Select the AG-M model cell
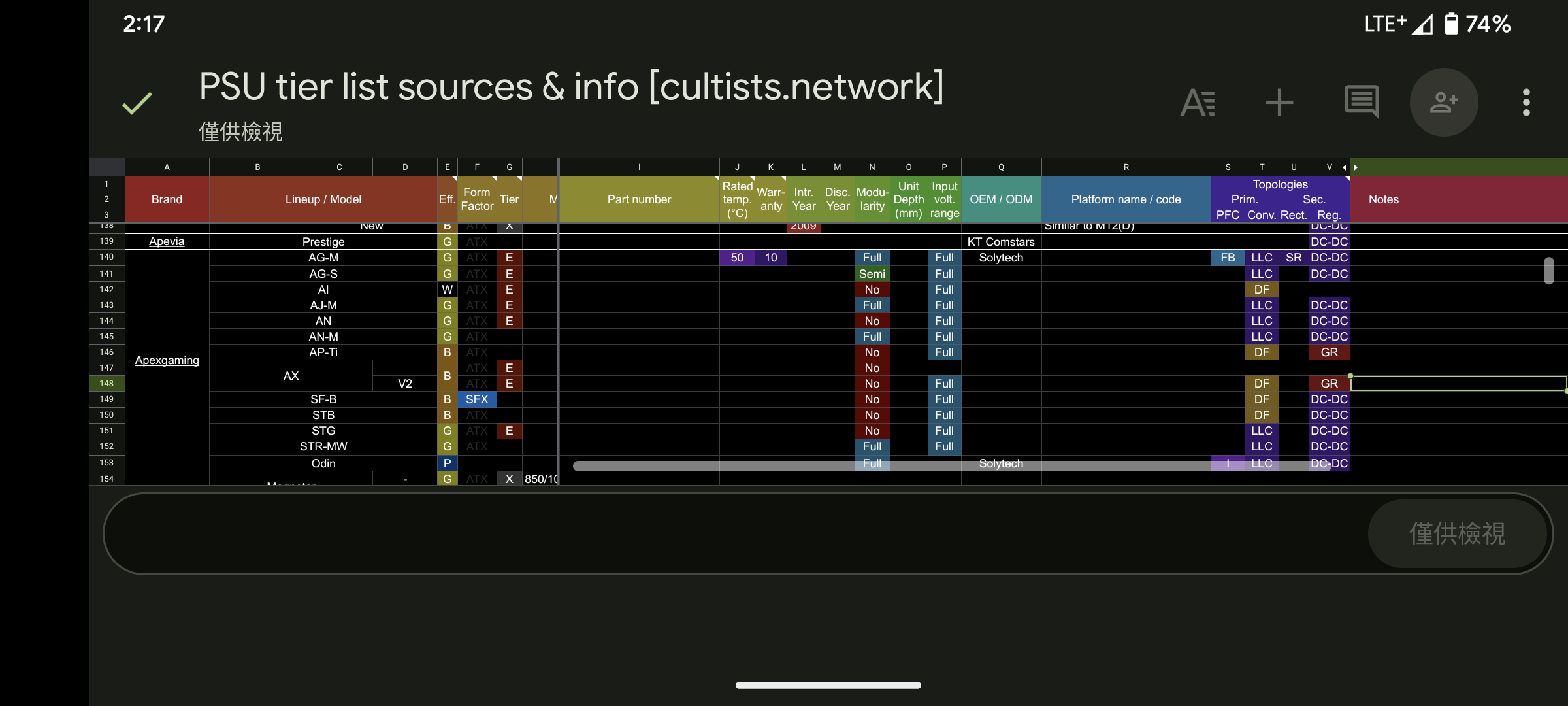1568x706 pixels. (x=323, y=258)
